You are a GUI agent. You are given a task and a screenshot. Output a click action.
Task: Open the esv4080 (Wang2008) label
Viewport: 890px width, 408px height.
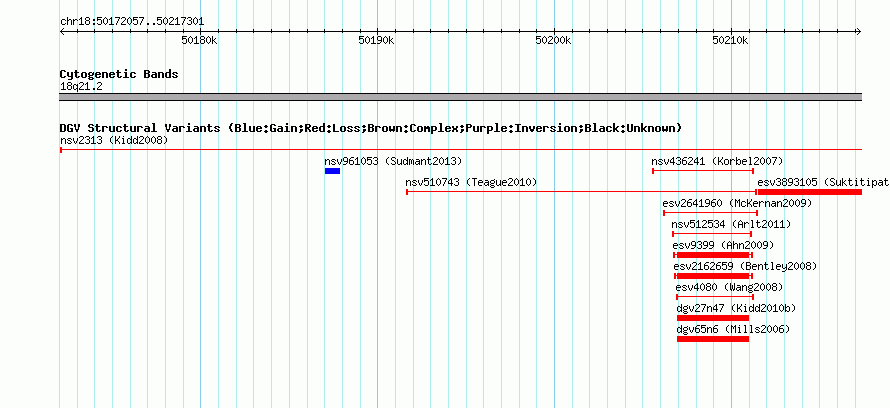coord(729,287)
